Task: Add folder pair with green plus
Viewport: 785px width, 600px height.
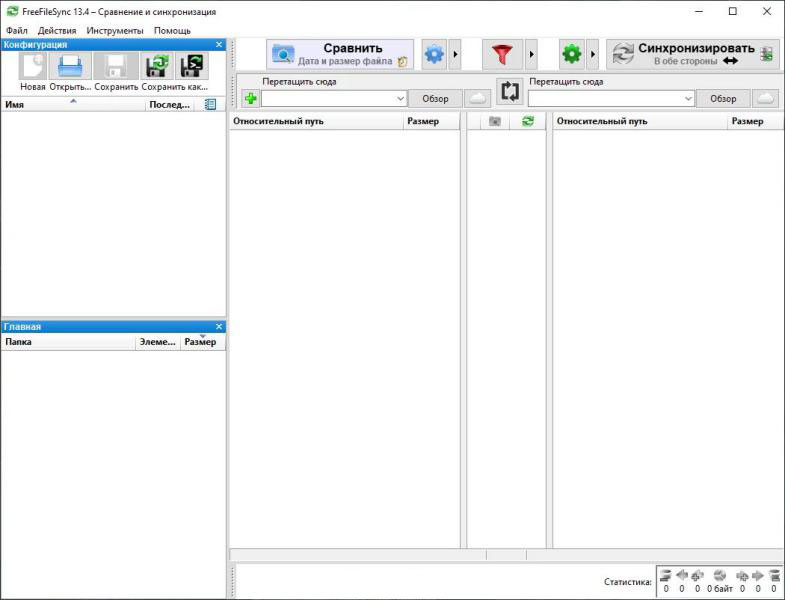Action: point(250,98)
